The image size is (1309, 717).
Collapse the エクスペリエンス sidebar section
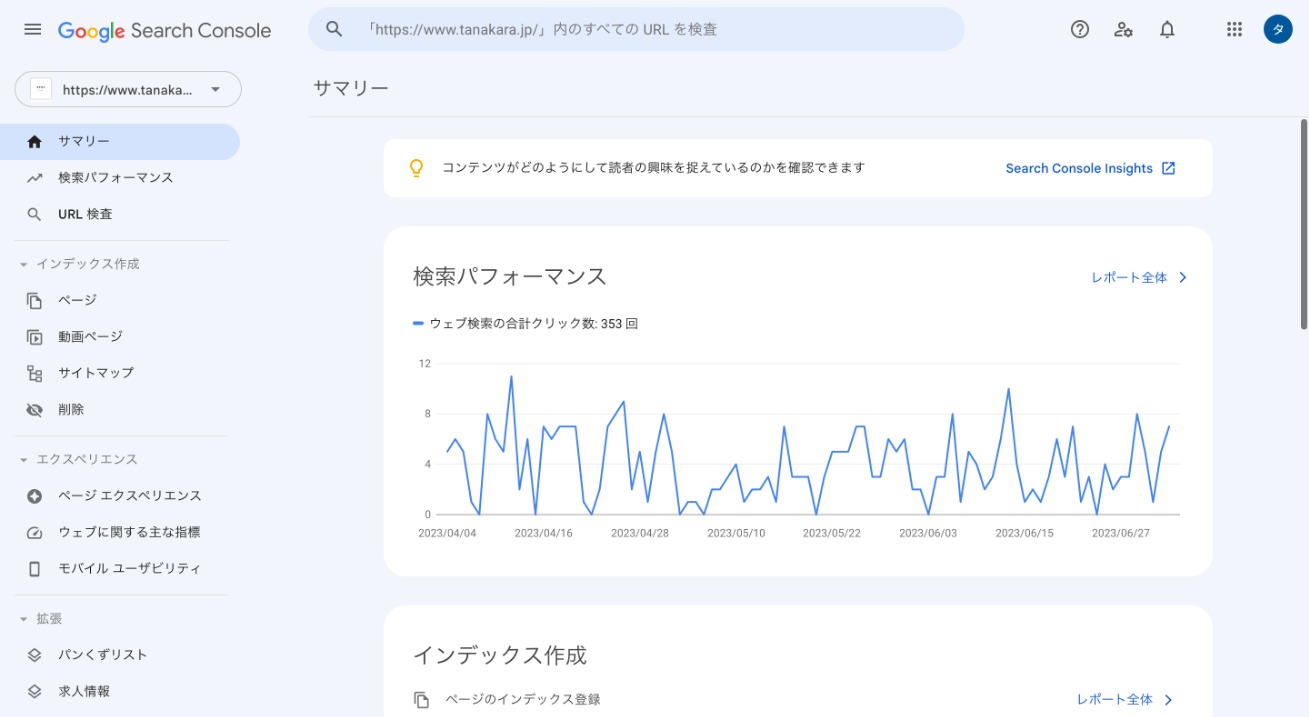(24, 460)
